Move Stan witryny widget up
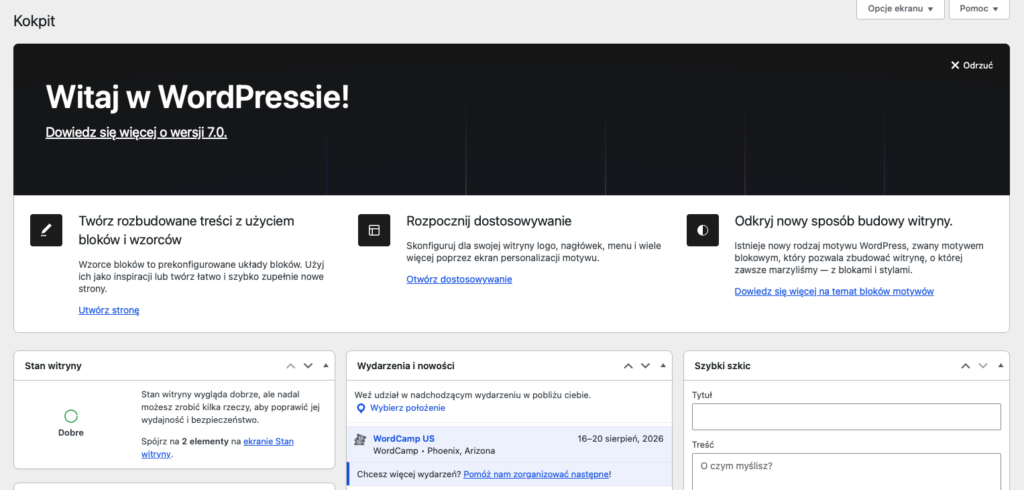1024x490 pixels. tap(291, 366)
